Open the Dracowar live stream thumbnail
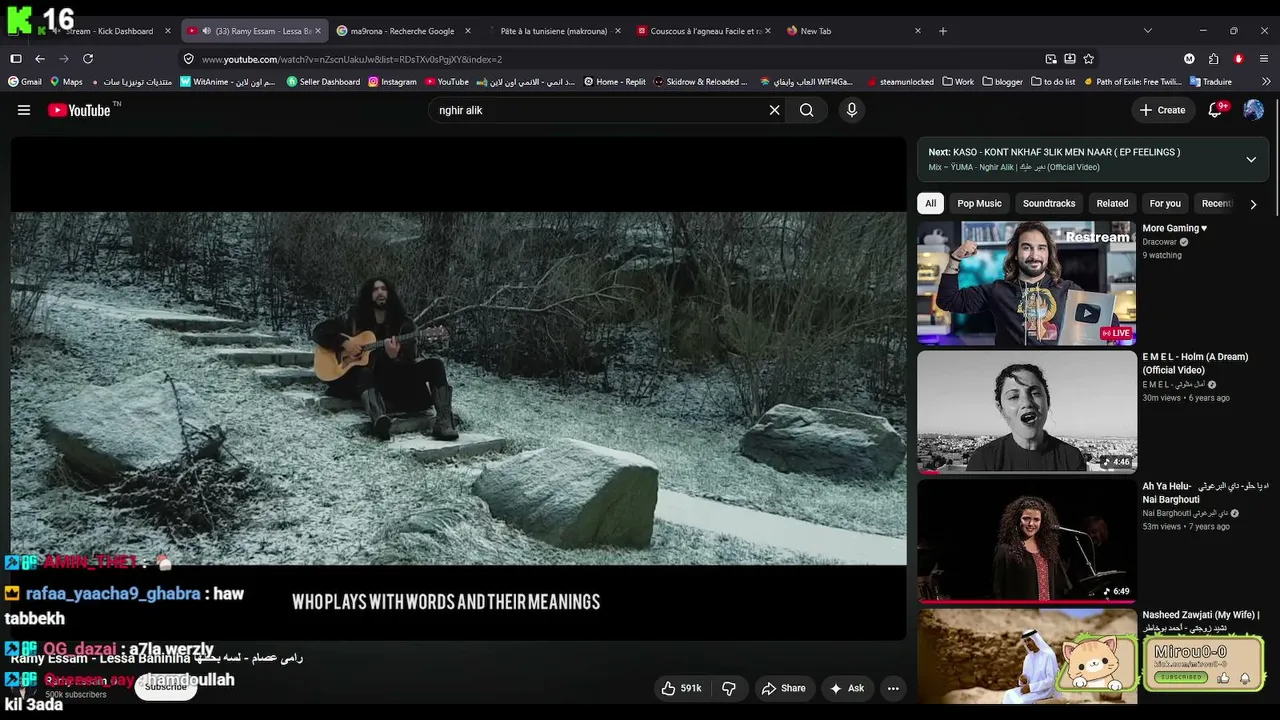This screenshot has height=720, width=1280. point(1027,283)
